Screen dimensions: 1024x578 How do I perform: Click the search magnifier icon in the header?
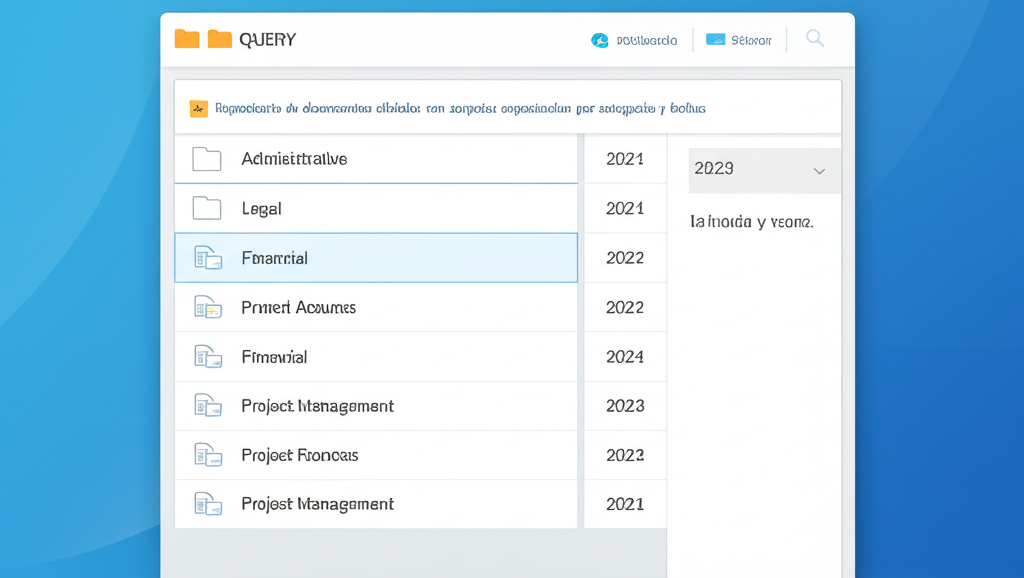click(x=815, y=39)
